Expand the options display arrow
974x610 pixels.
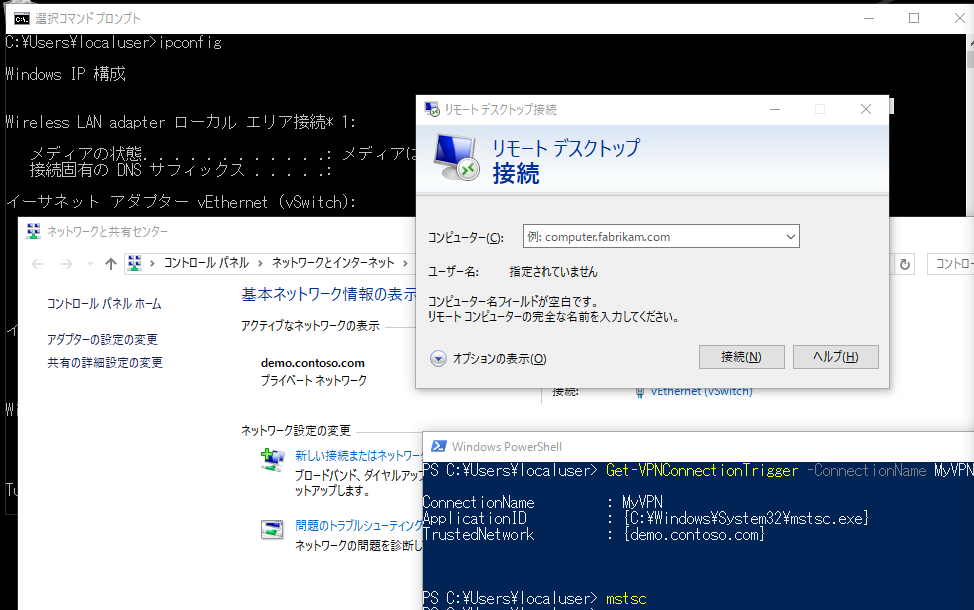[x=438, y=358]
